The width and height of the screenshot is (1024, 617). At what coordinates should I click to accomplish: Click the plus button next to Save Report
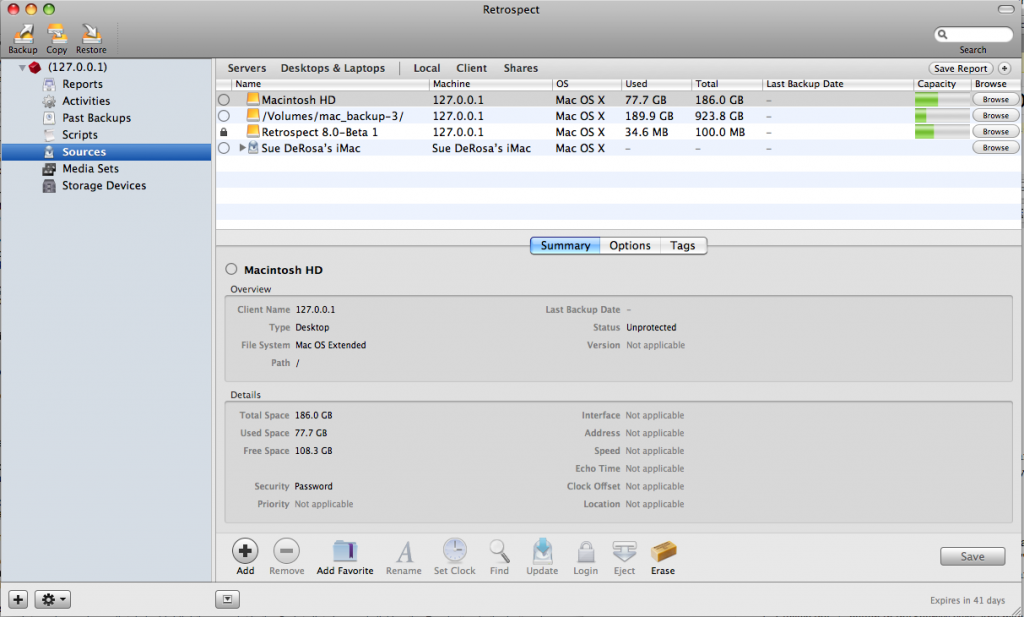1004,69
